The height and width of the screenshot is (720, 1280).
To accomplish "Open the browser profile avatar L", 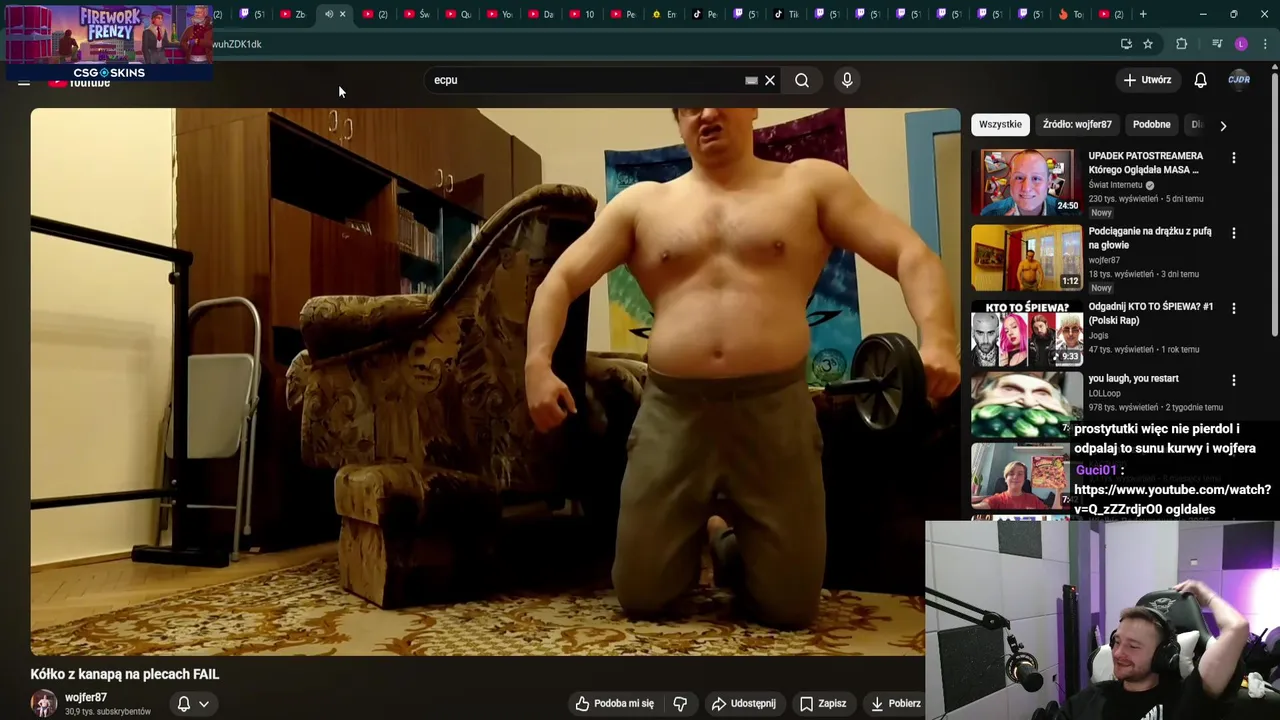I will [1241, 44].
